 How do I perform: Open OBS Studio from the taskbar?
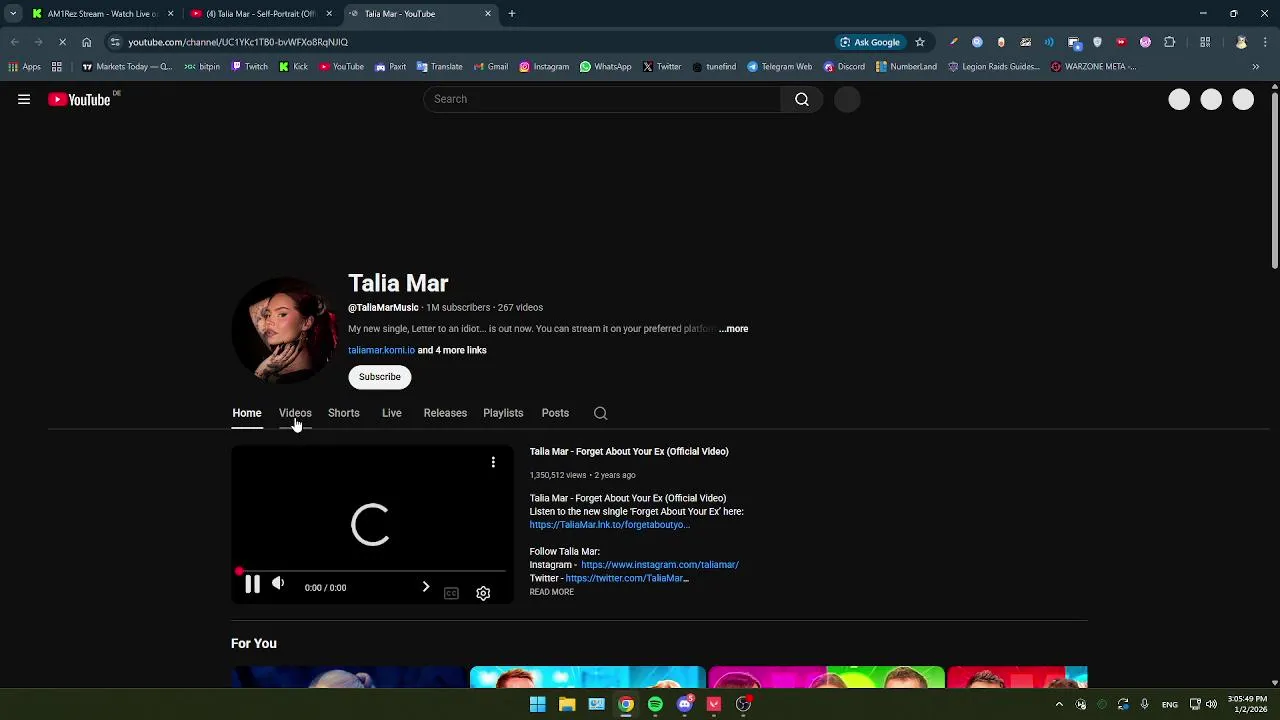pos(743,704)
